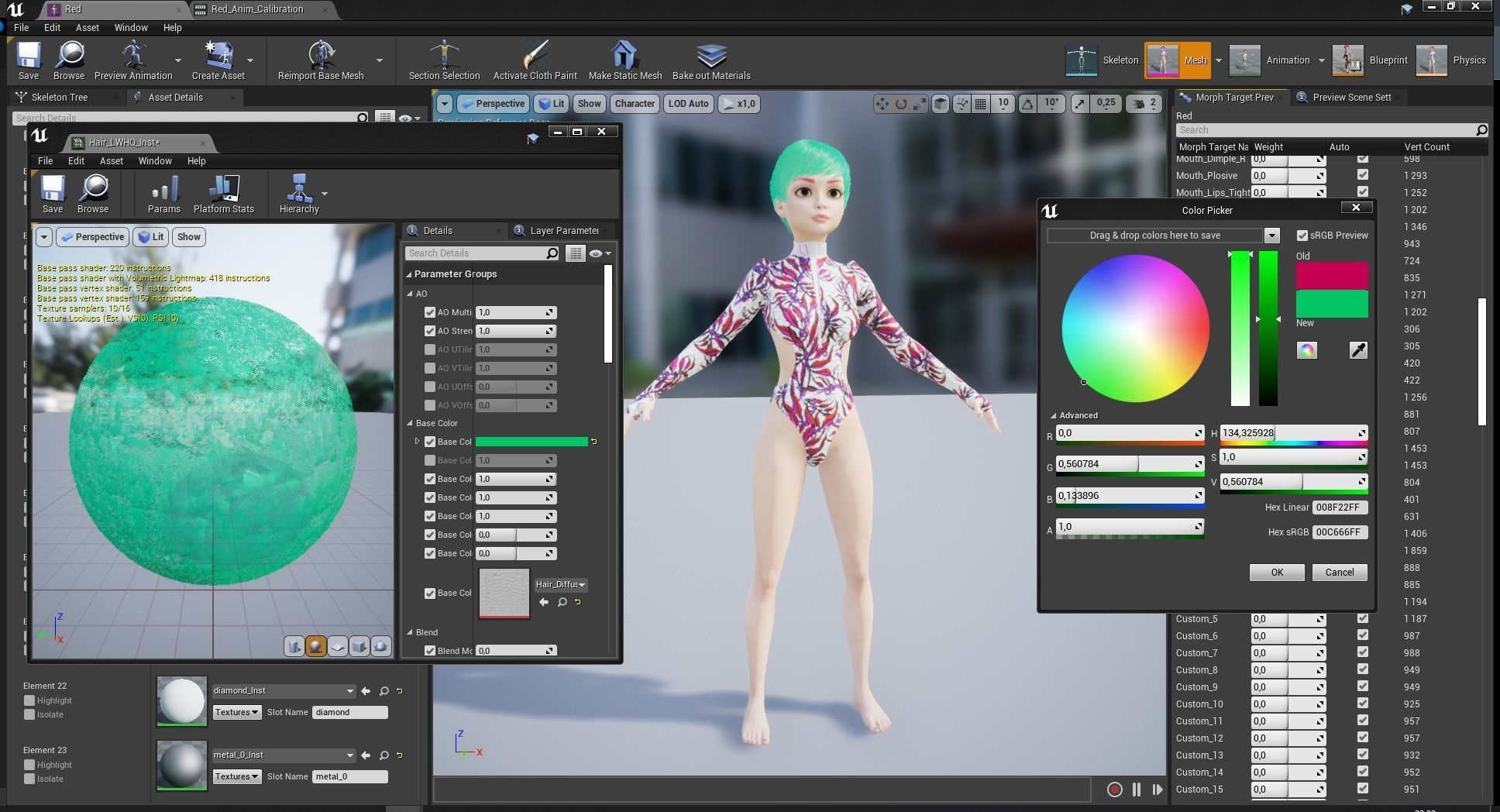
Task: Switch to Skeleton Tree tab
Action: coord(60,98)
